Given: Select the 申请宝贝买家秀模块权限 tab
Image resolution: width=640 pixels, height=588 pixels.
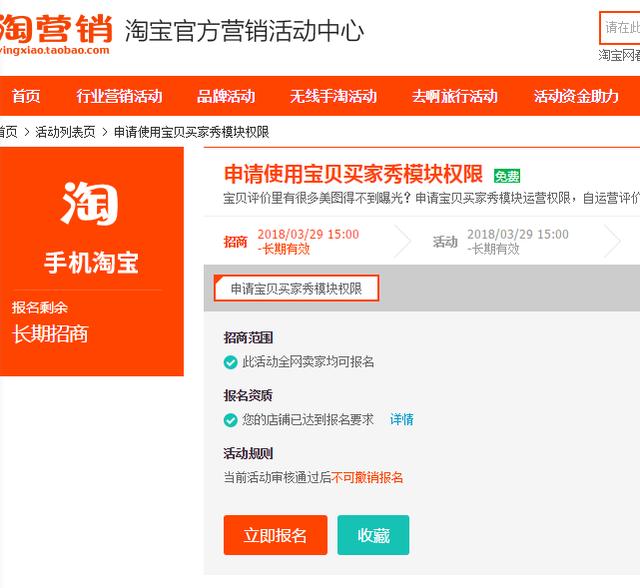Looking at the screenshot, I should 297,288.
